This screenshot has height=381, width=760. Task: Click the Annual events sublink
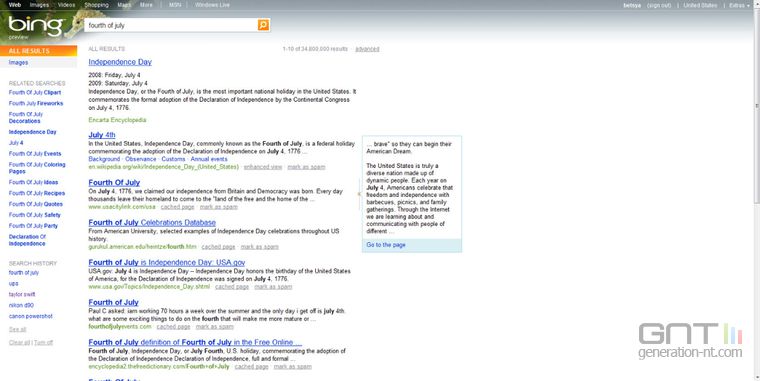click(x=209, y=159)
